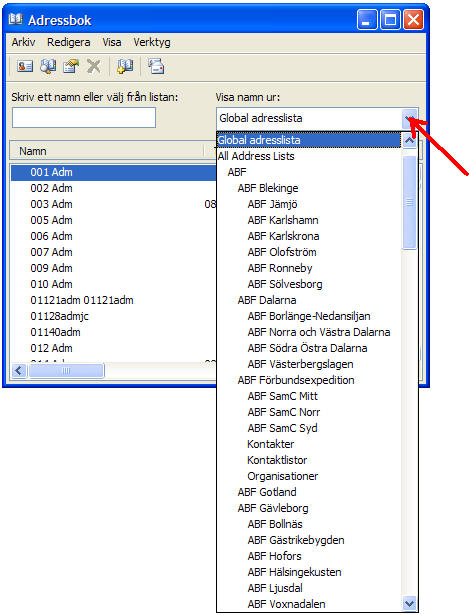Select ABF Jämjö in list

tap(309, 204)
